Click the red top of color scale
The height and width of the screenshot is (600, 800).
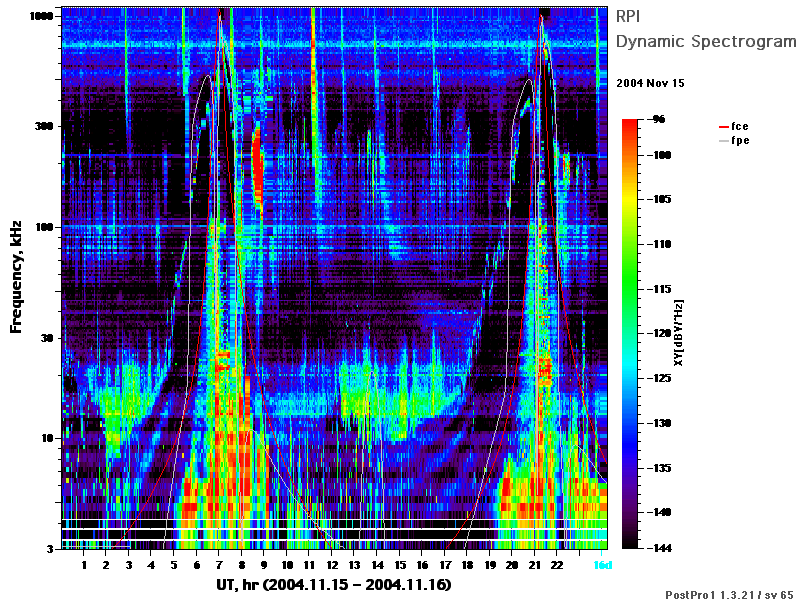pos(630,124)
